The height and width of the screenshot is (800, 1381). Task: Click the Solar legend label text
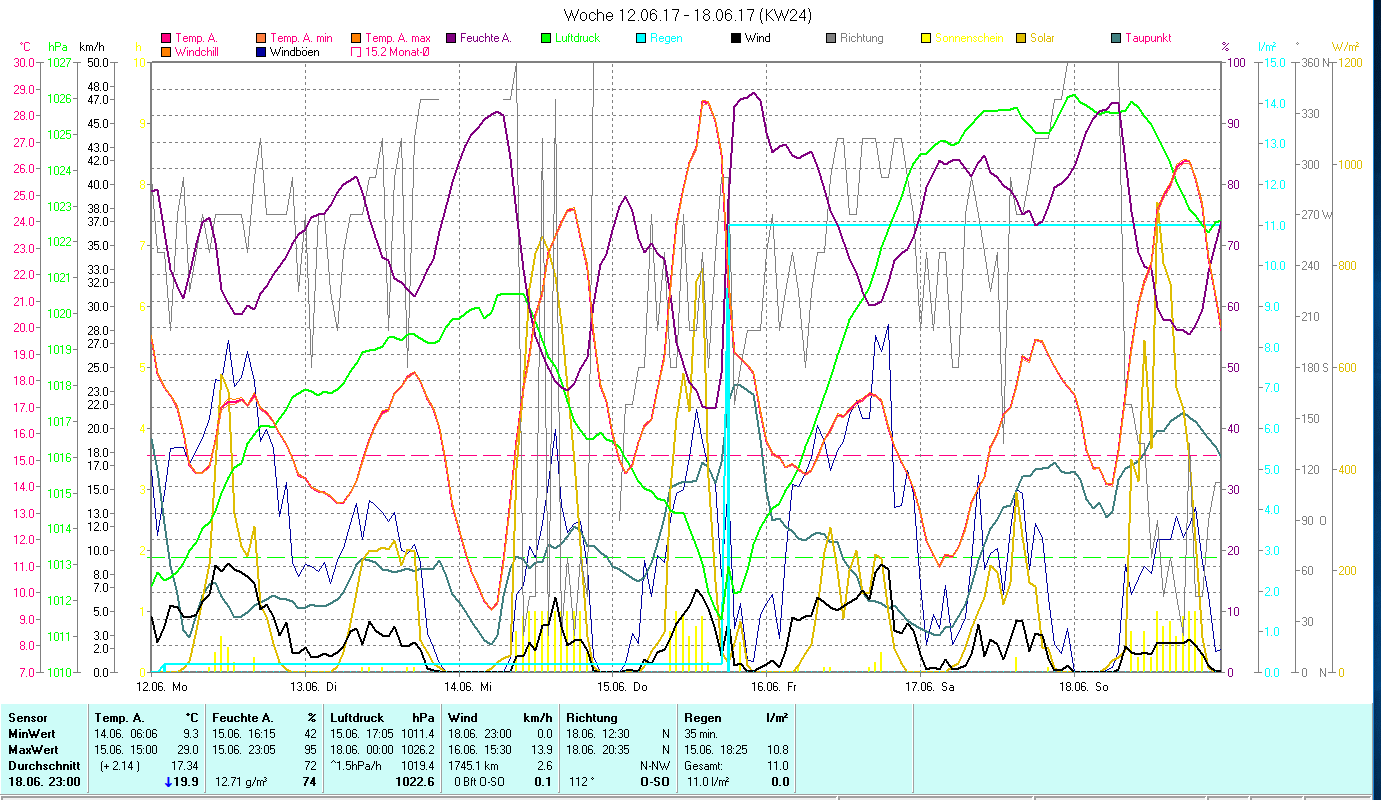(1042, 39)
